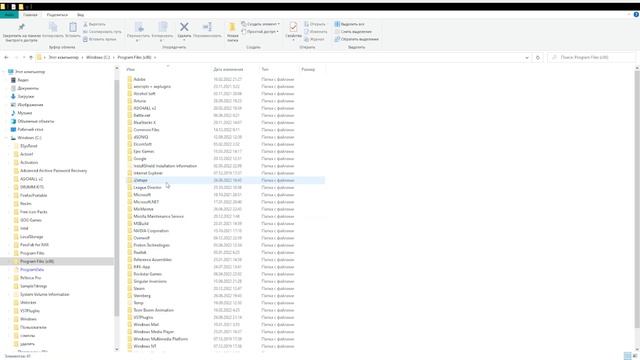Minimize the ribbon with chevron
The image size is (640, 360).
point(629,15)
